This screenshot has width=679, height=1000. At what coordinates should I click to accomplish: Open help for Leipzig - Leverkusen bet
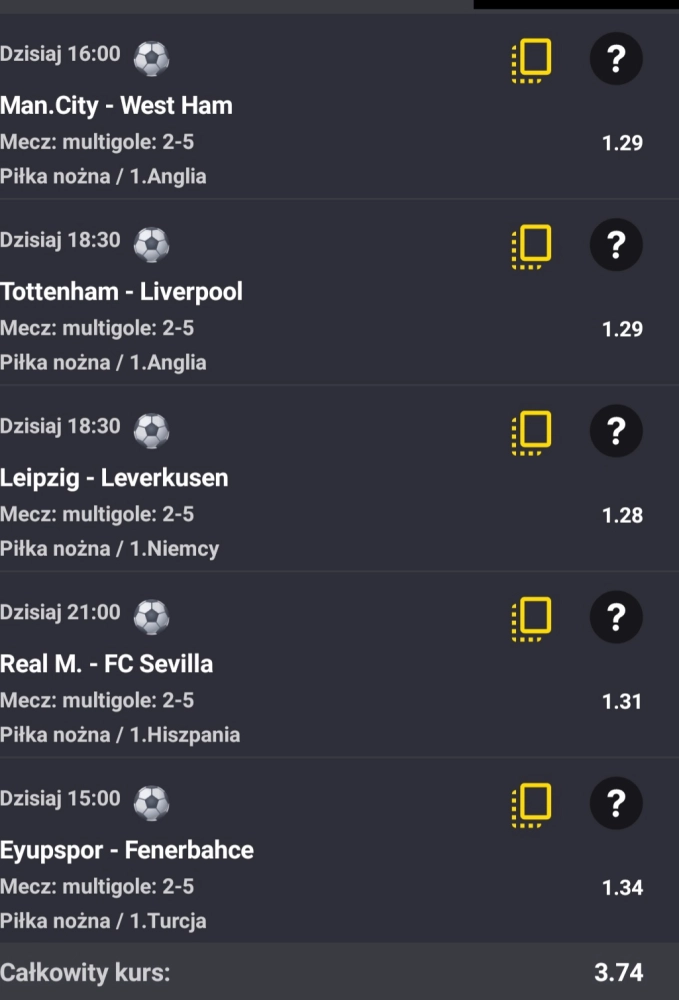click(616, 432)
